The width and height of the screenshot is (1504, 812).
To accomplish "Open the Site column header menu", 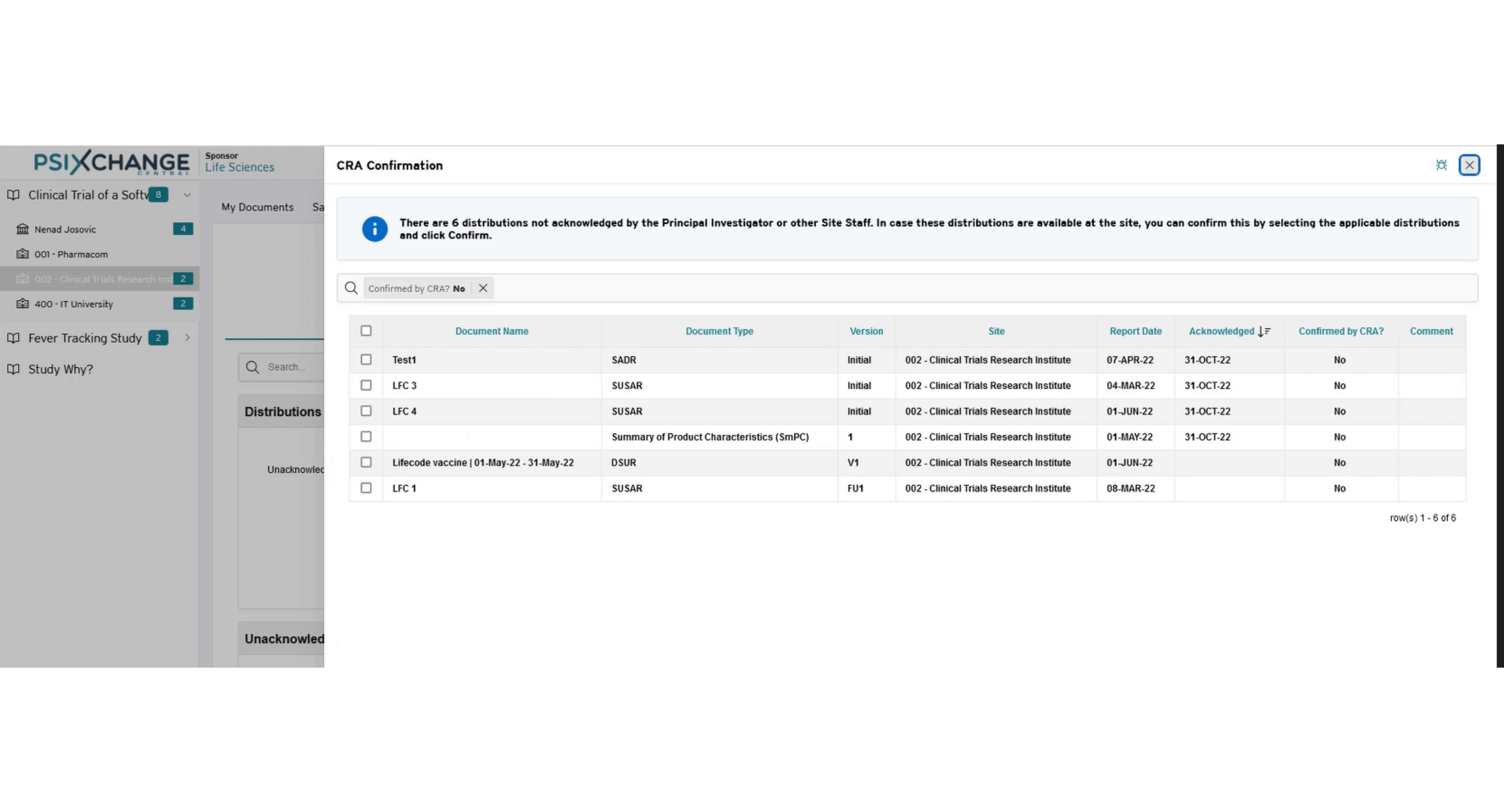I will click(996, 331).
